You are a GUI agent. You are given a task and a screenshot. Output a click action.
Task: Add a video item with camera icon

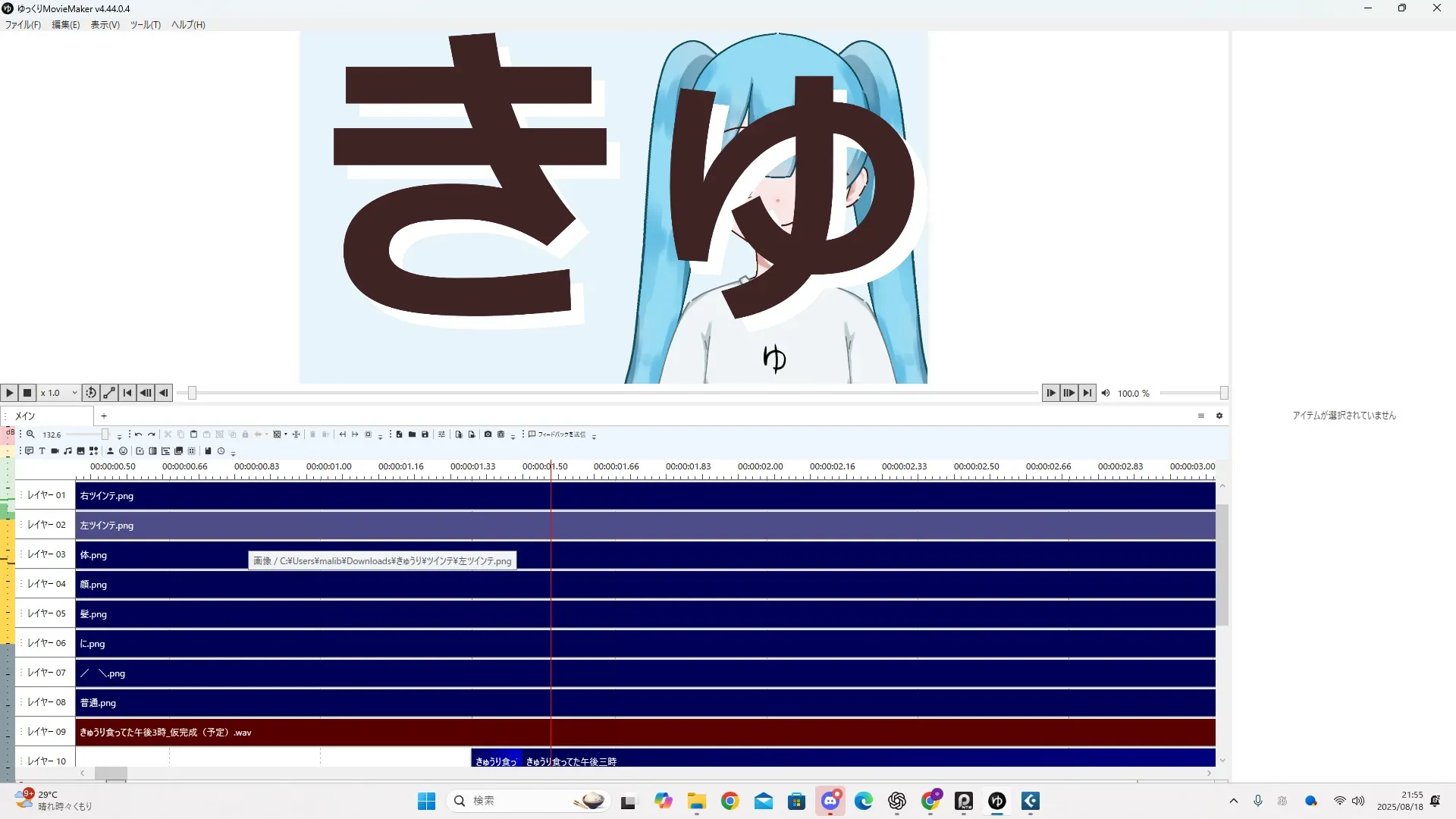pos(55,451)
